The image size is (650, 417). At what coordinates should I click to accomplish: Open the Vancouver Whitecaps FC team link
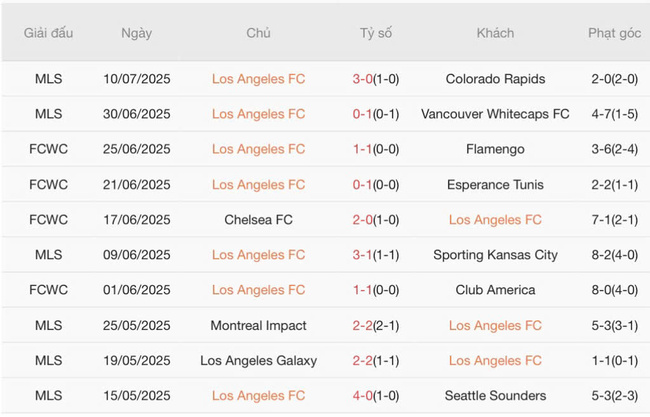click(x=495, y=114)
